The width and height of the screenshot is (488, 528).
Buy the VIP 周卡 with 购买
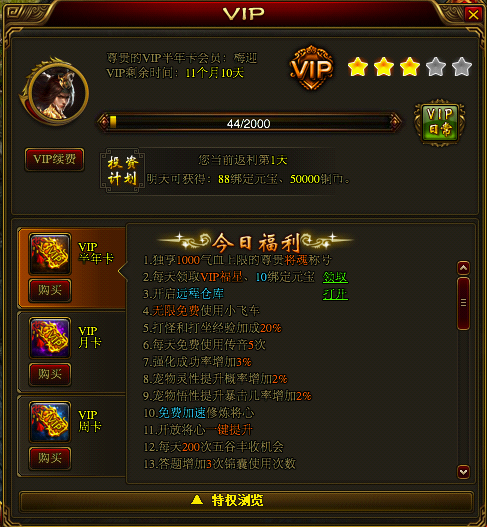(50, 458)
